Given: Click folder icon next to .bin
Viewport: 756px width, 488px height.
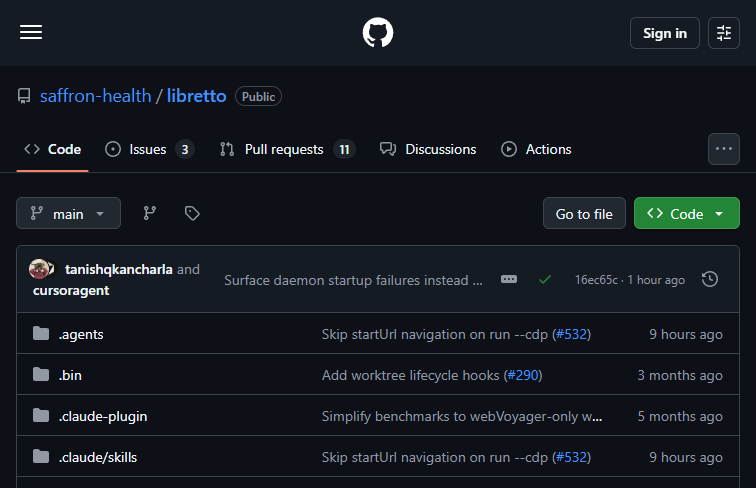Looking at the screenshot, I should coord(41,374).
